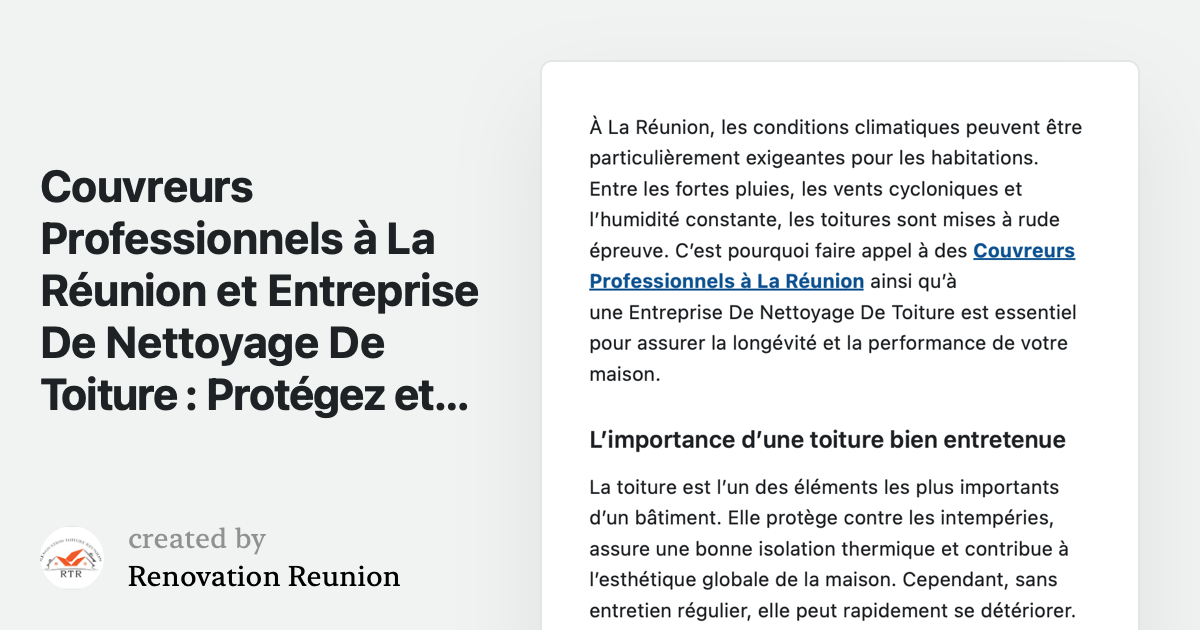Click the line "assure une bonne isolation thermique"
Viewport: 1200px width, 630px height.
828,549
